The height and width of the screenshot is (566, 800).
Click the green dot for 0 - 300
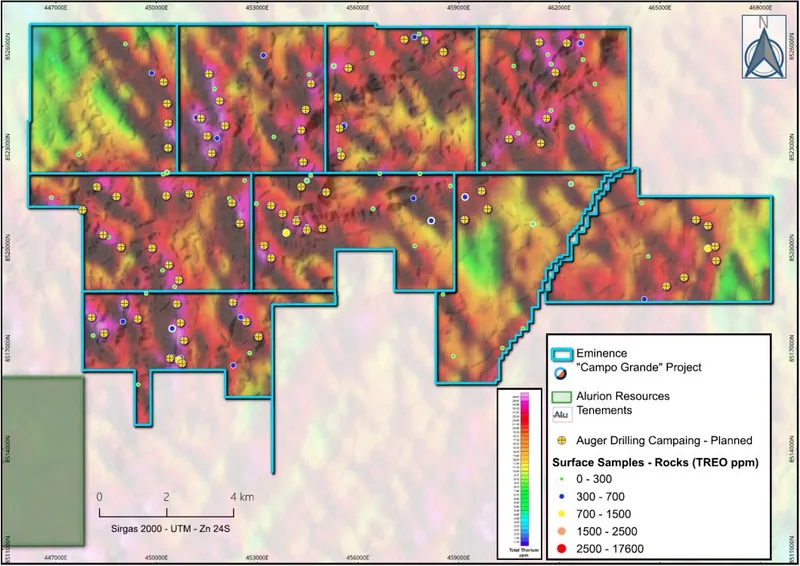pos(561,479)
